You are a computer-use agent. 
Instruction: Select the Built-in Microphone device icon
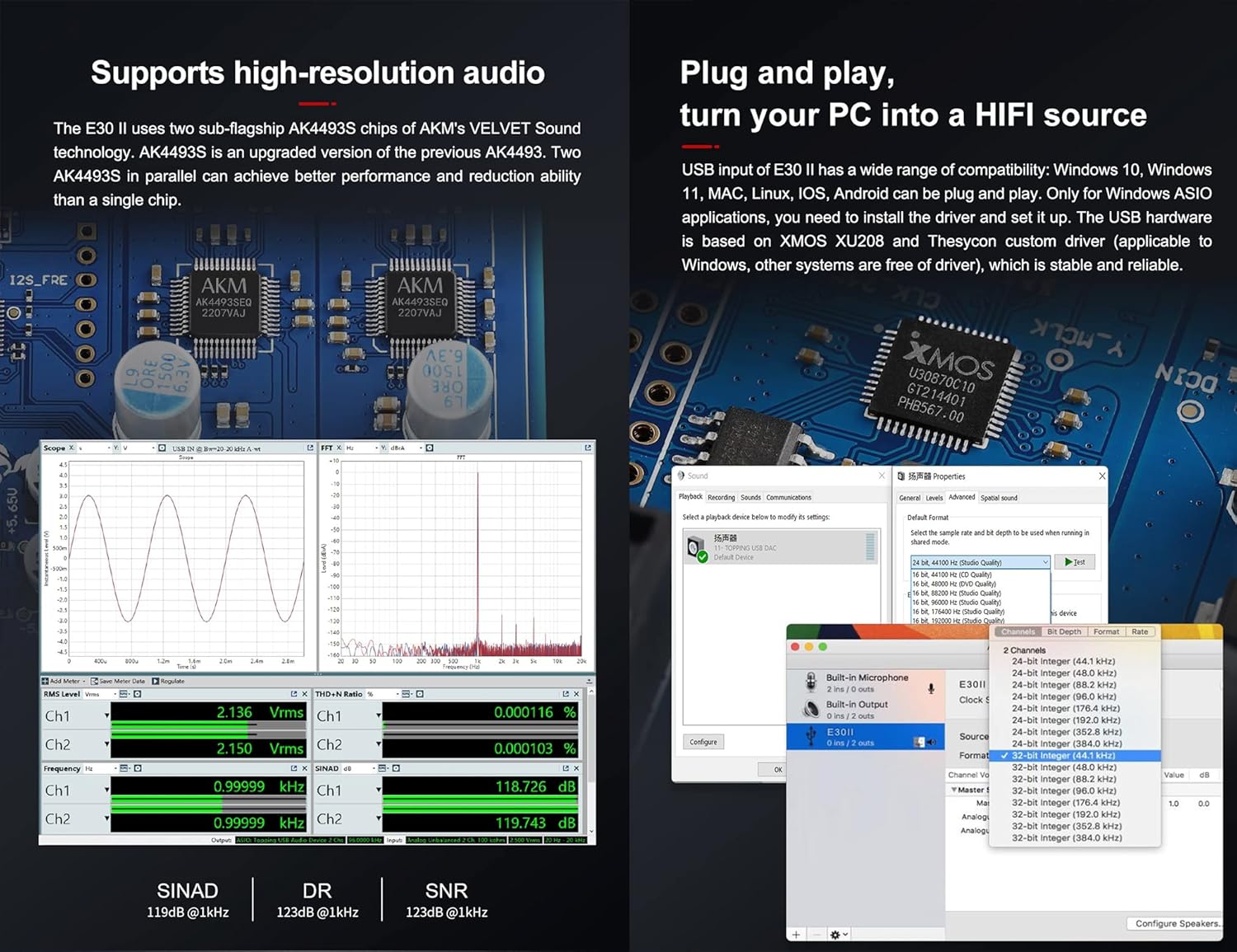click(x=811, y=682)
